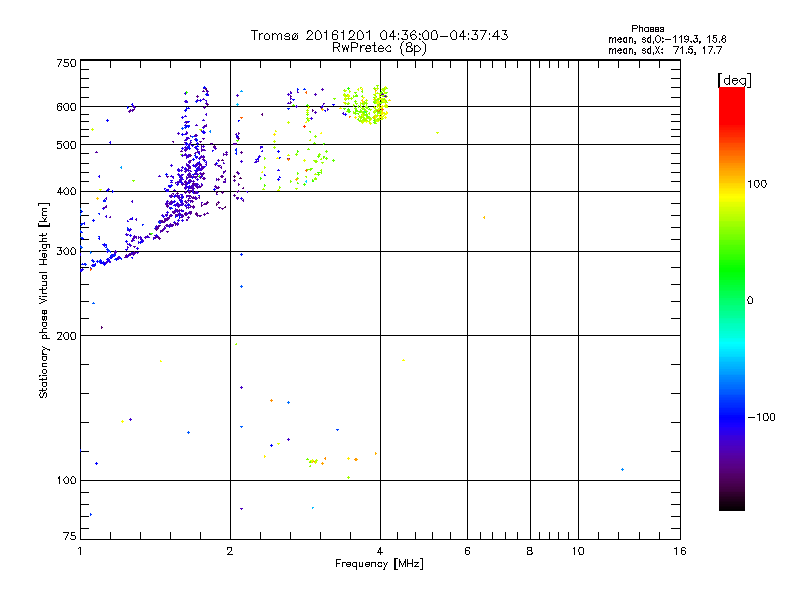Click the yellow point between 4 and 6 MHz at 500 km
Screen dimensions: 800x600
(x=437, y=132)
